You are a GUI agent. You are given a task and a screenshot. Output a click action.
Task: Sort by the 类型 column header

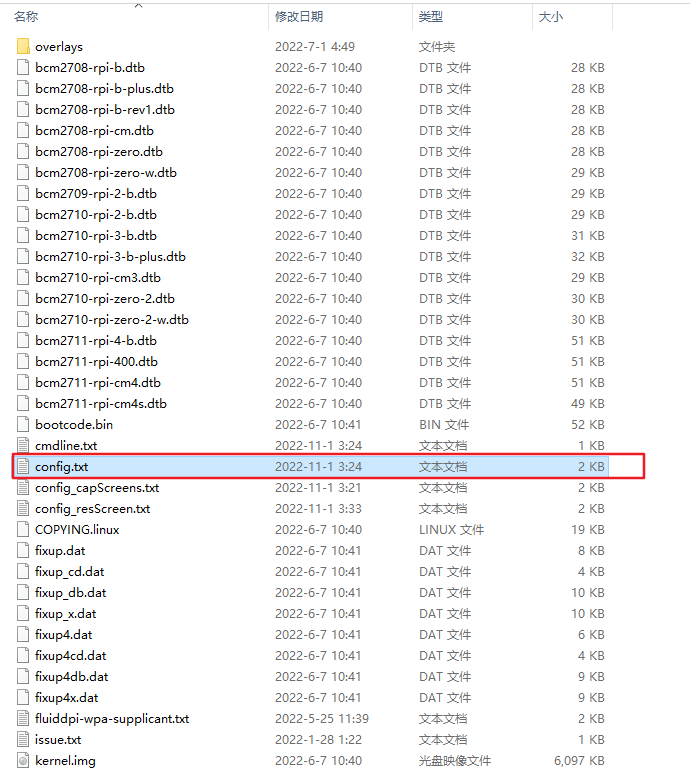click(x=431, y=17)
